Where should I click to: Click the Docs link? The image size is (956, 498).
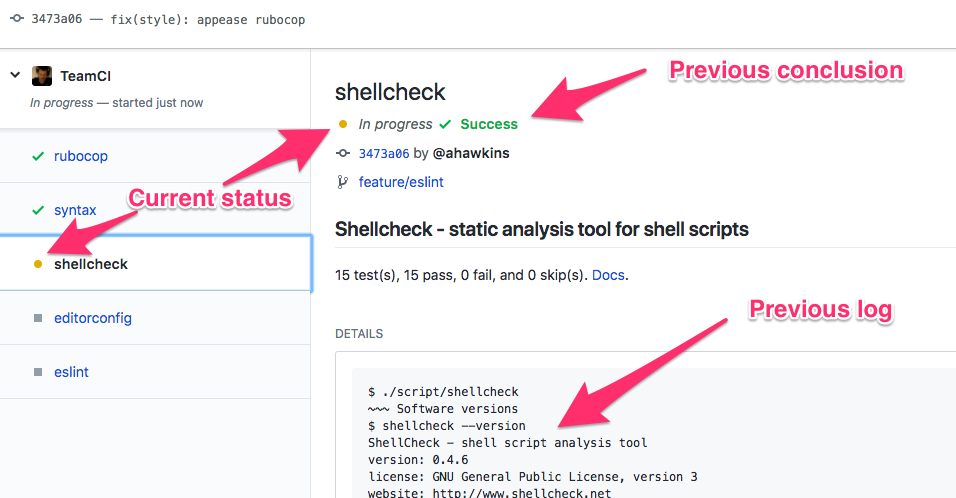click(608, 274)
